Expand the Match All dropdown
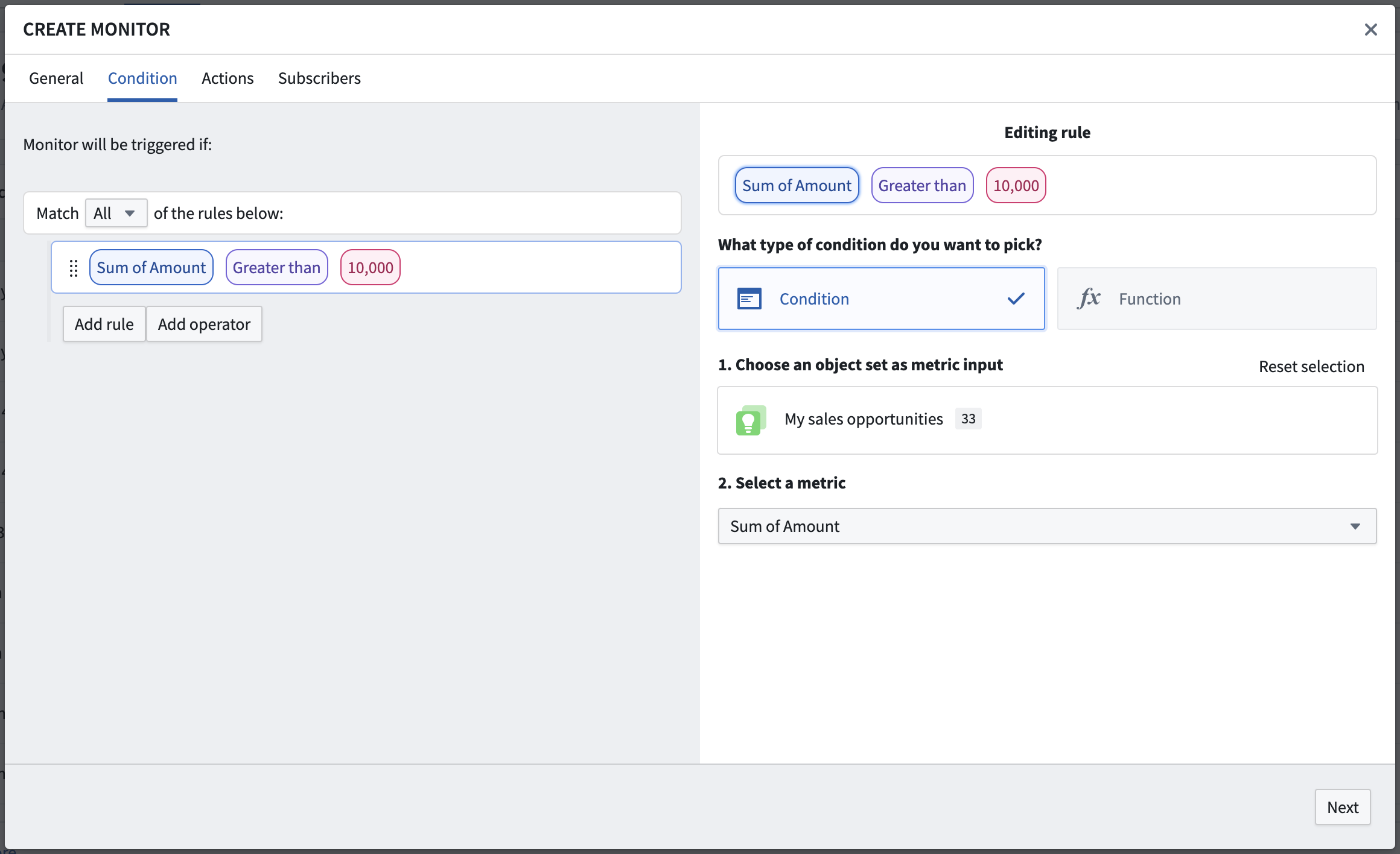This screenshot has width=1400, height=854. (116, 213)
